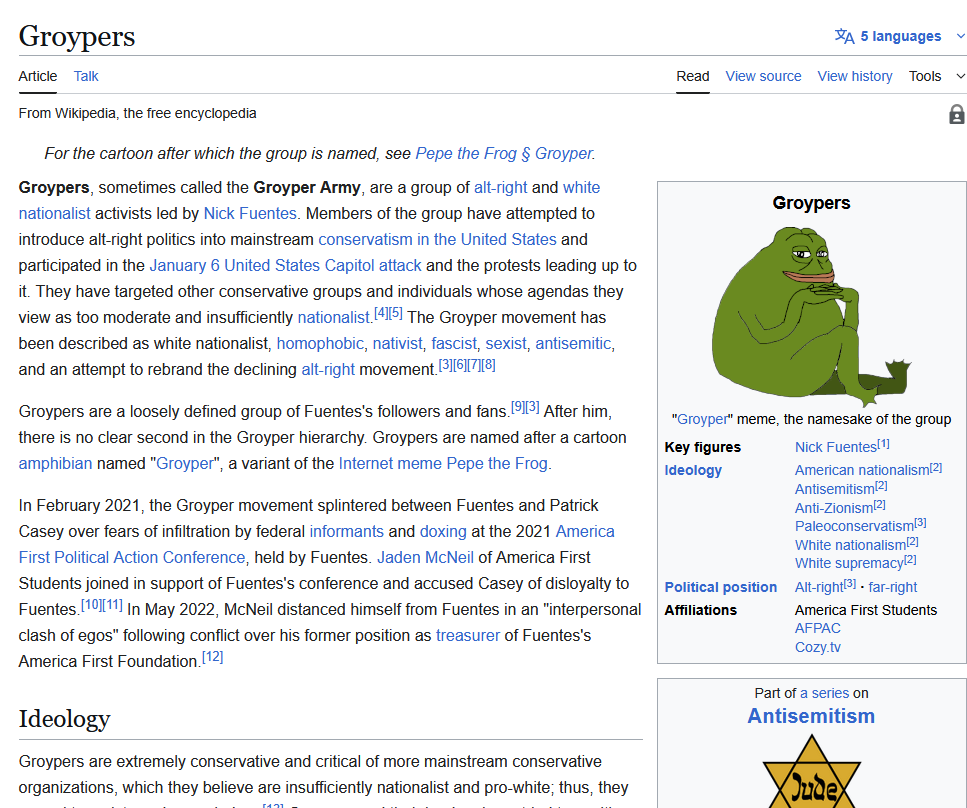The image size is (967, 808).
Task: Open Anti-Zionism infobox link
Action: coord(834,508)
